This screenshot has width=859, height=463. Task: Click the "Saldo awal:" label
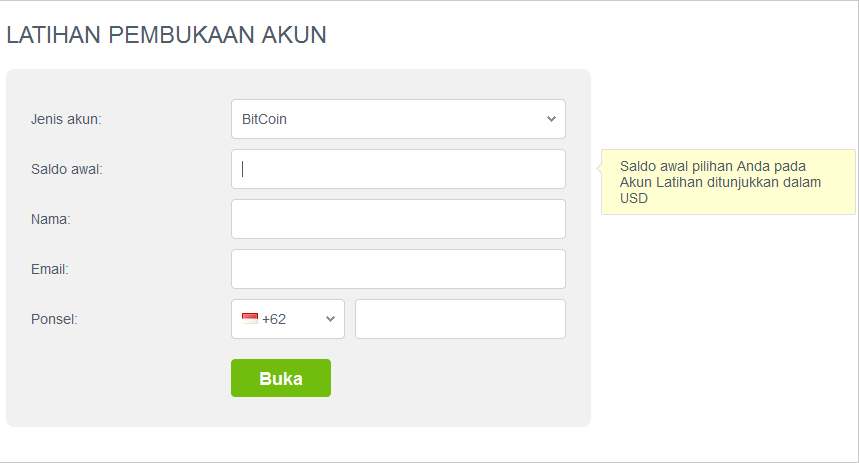[x=67, y=169]
